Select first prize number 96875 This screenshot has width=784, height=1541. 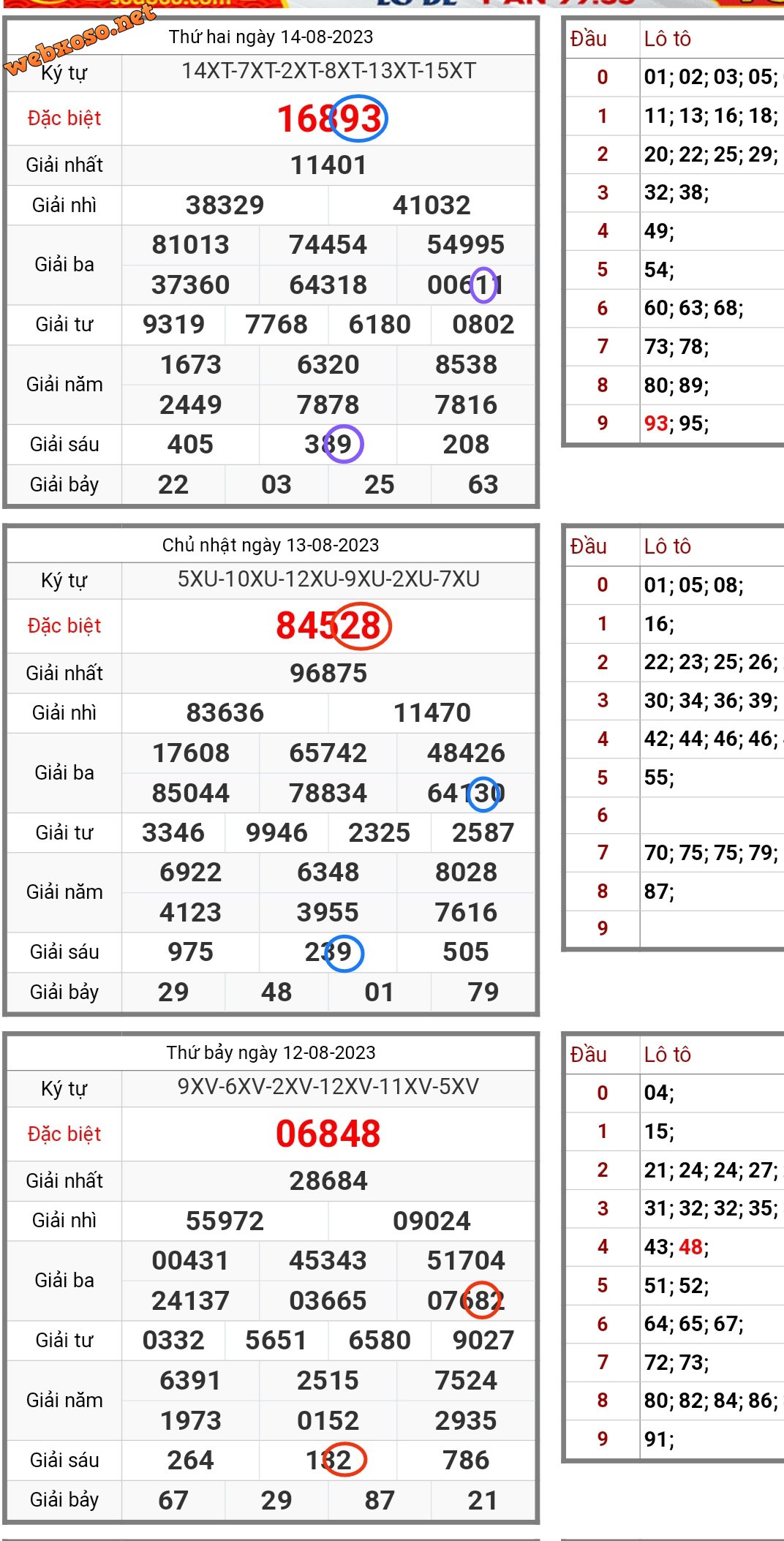(x=328, y=674)
